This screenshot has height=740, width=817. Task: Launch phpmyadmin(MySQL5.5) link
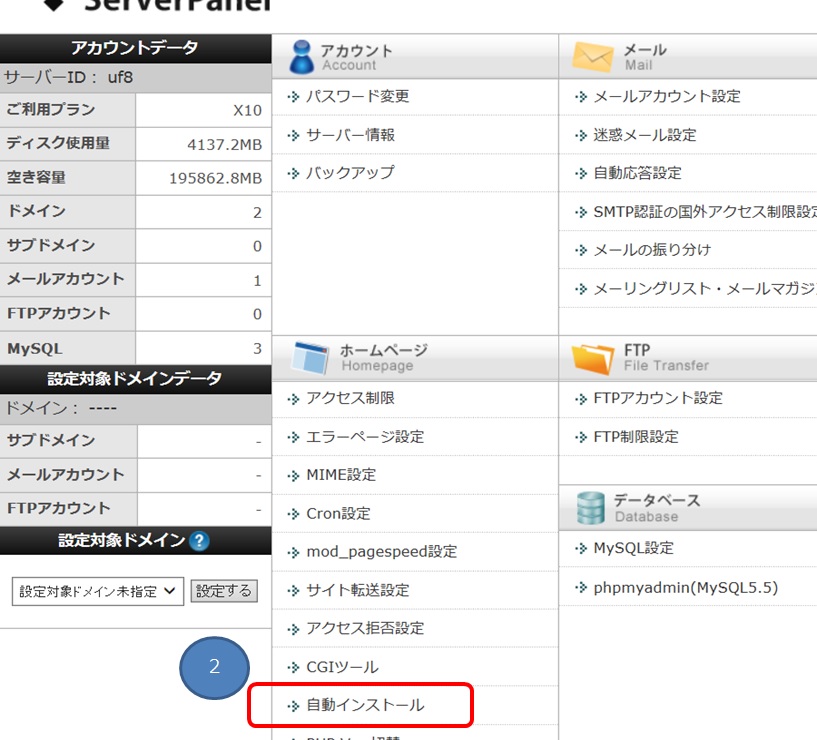685,587
